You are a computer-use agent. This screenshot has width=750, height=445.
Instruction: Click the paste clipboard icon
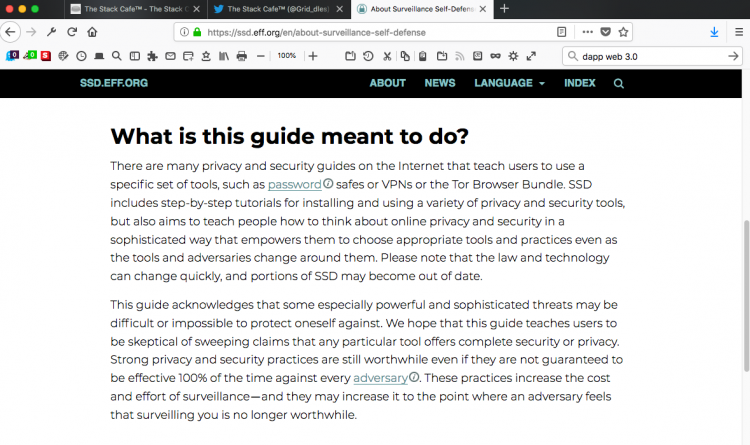423,56
